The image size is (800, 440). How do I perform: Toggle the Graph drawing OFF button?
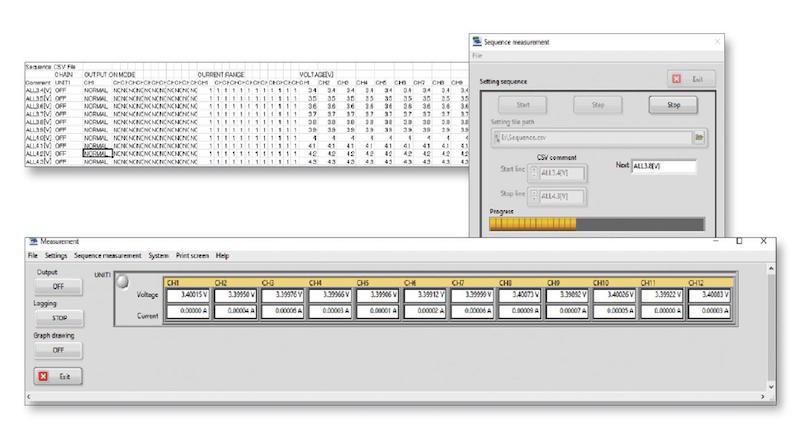pos(56,350)
